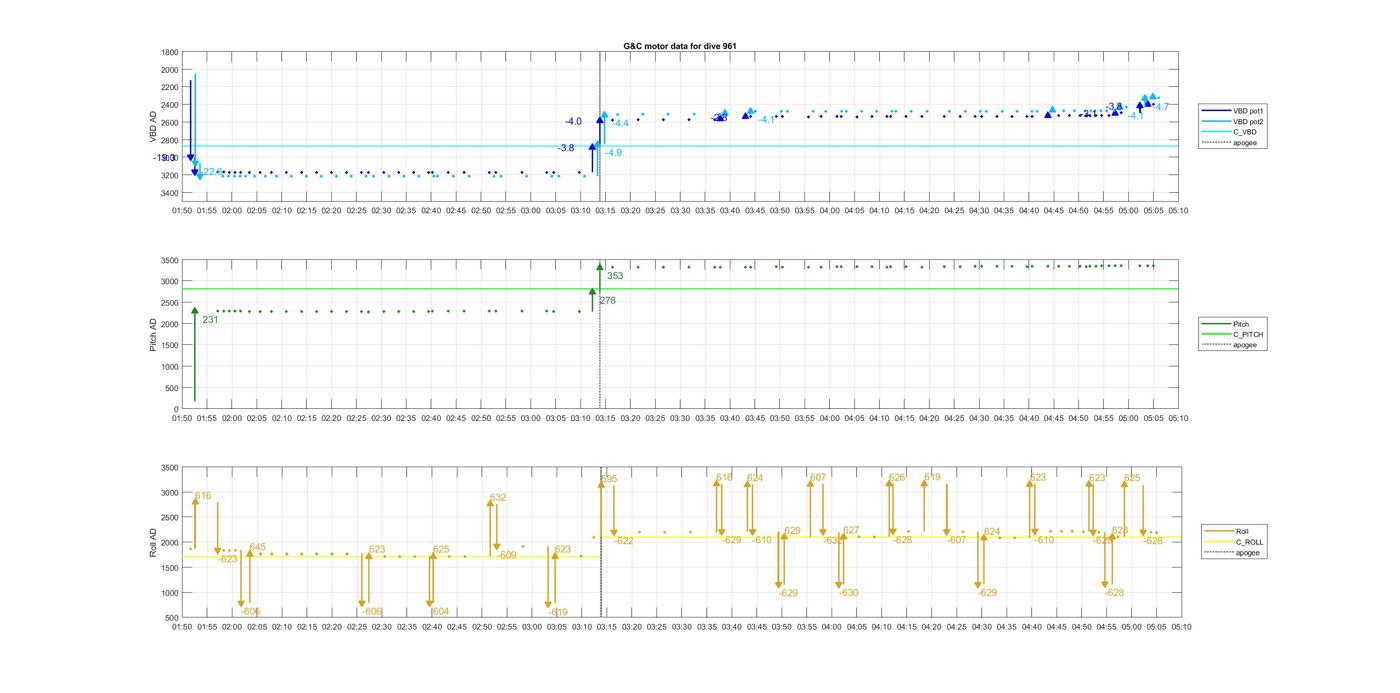Screen dimensions: 1400x693
Task: Click the "3400" tick on VBD axis
Action: (170, 194)
